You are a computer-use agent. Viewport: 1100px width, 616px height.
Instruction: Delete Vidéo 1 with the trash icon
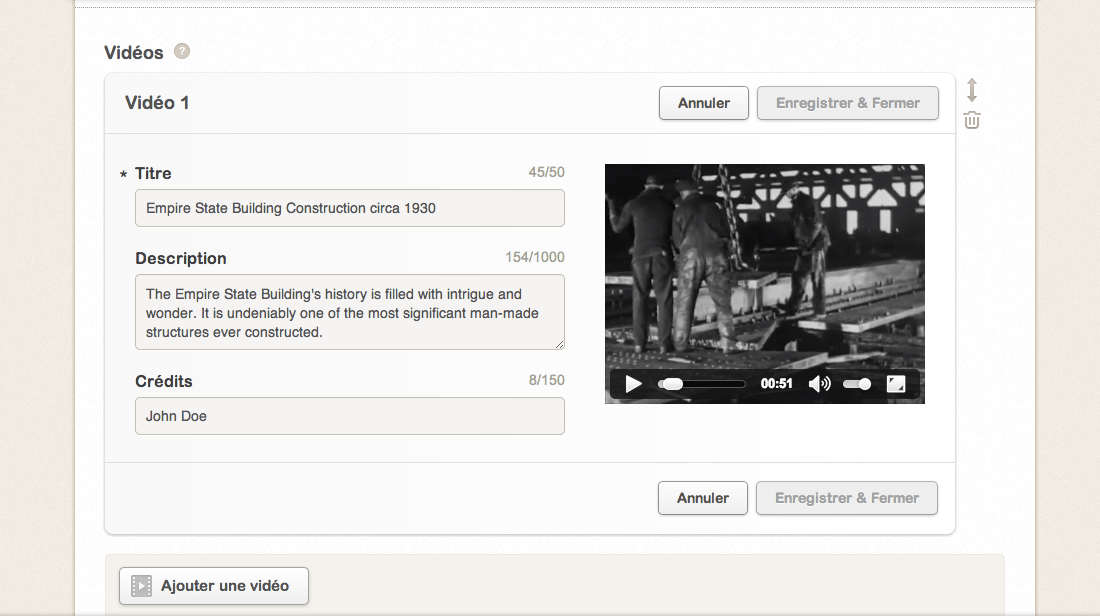(972, 121)
